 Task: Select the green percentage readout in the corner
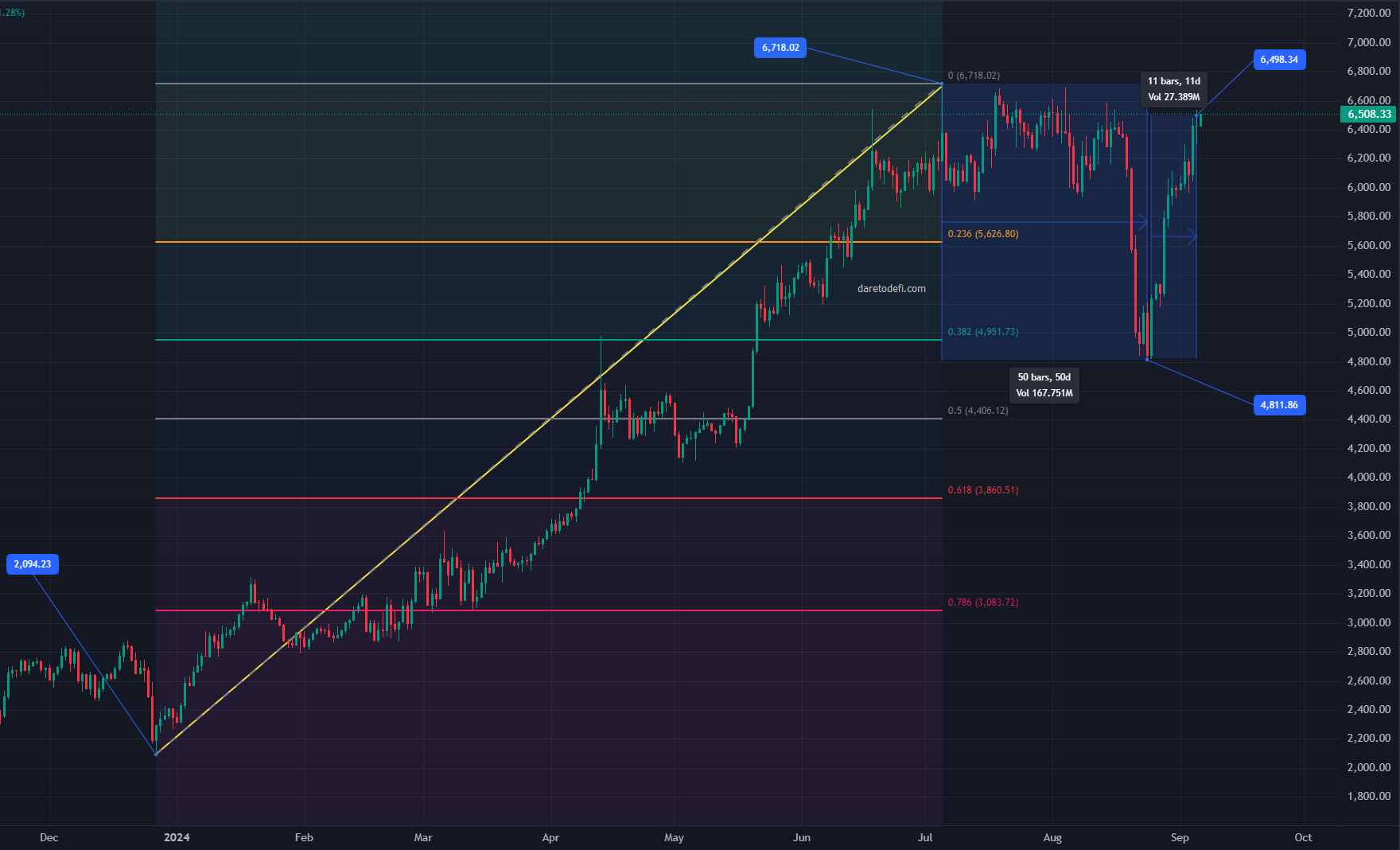[x=11, y=13]
